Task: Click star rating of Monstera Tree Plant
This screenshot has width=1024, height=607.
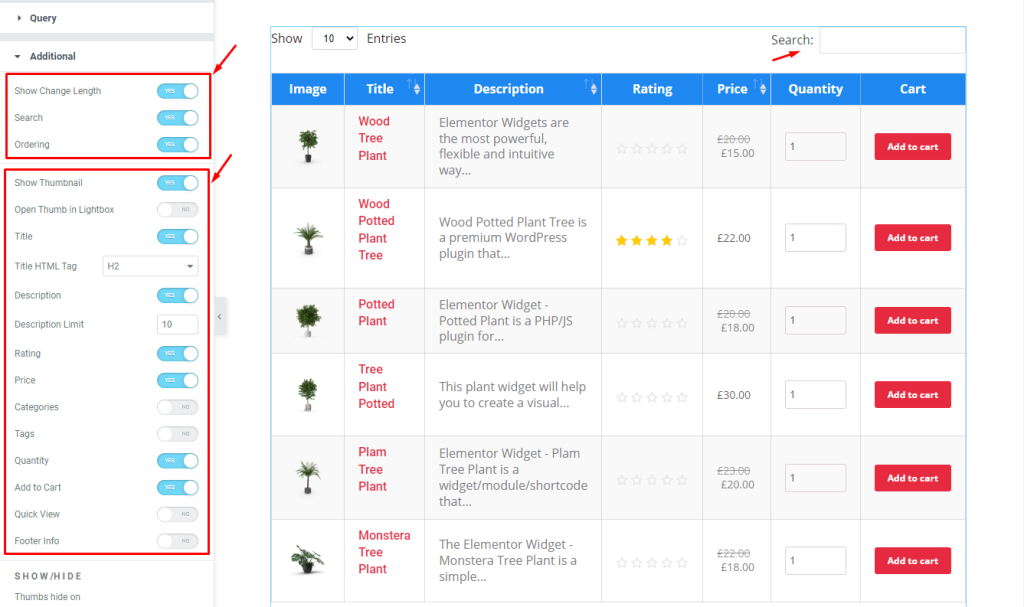Action: point(652,563)
